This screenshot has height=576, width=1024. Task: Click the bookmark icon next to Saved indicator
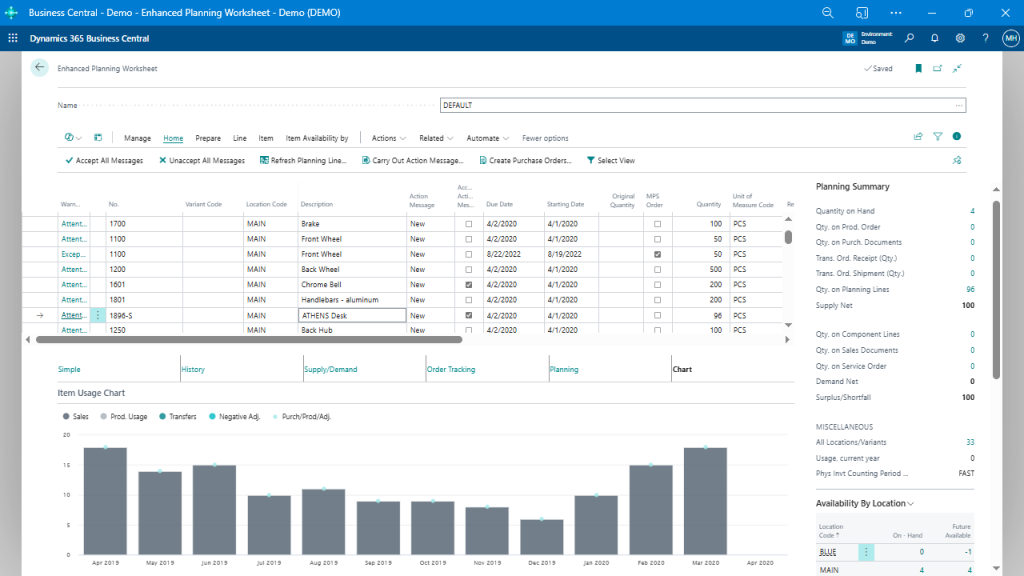pyautogui.click(x=919, y=68)
